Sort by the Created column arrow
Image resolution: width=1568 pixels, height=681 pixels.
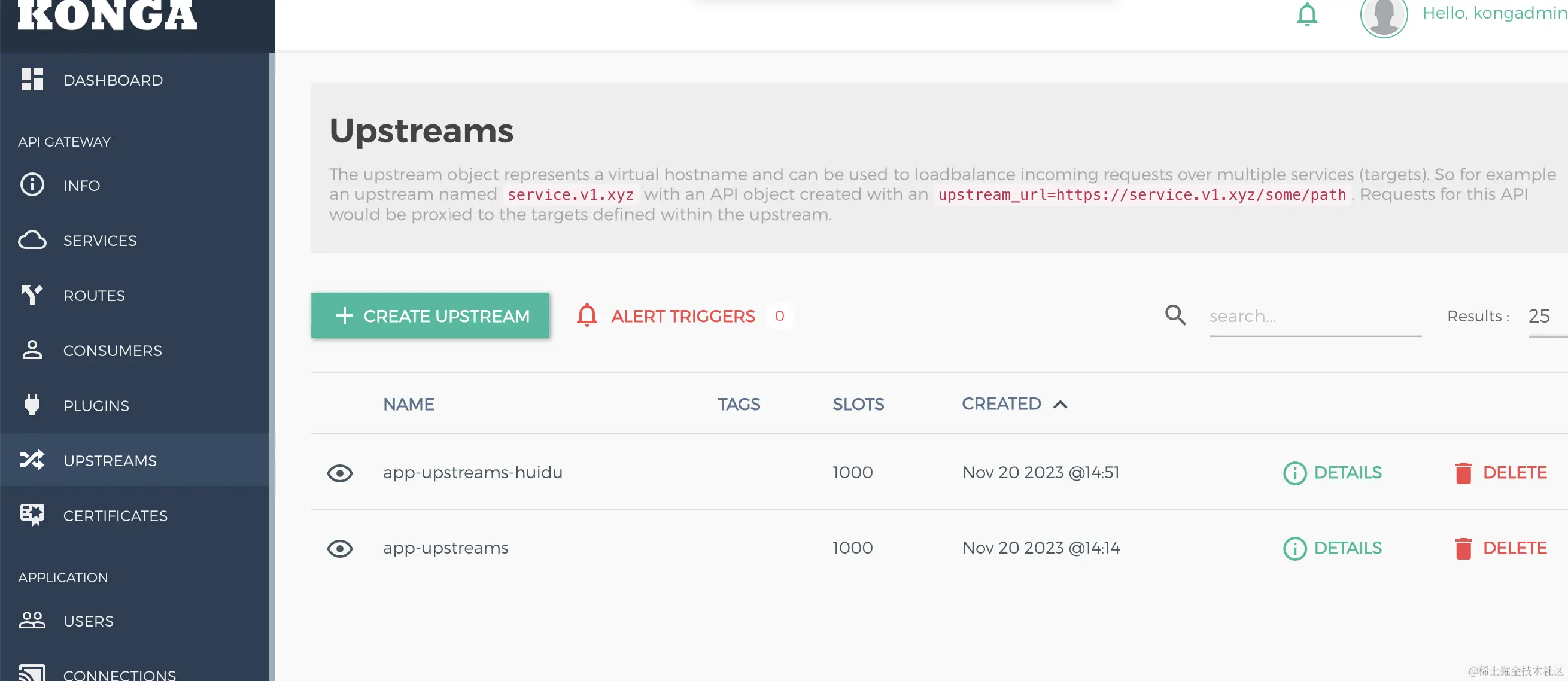(x=1060, y=404)
